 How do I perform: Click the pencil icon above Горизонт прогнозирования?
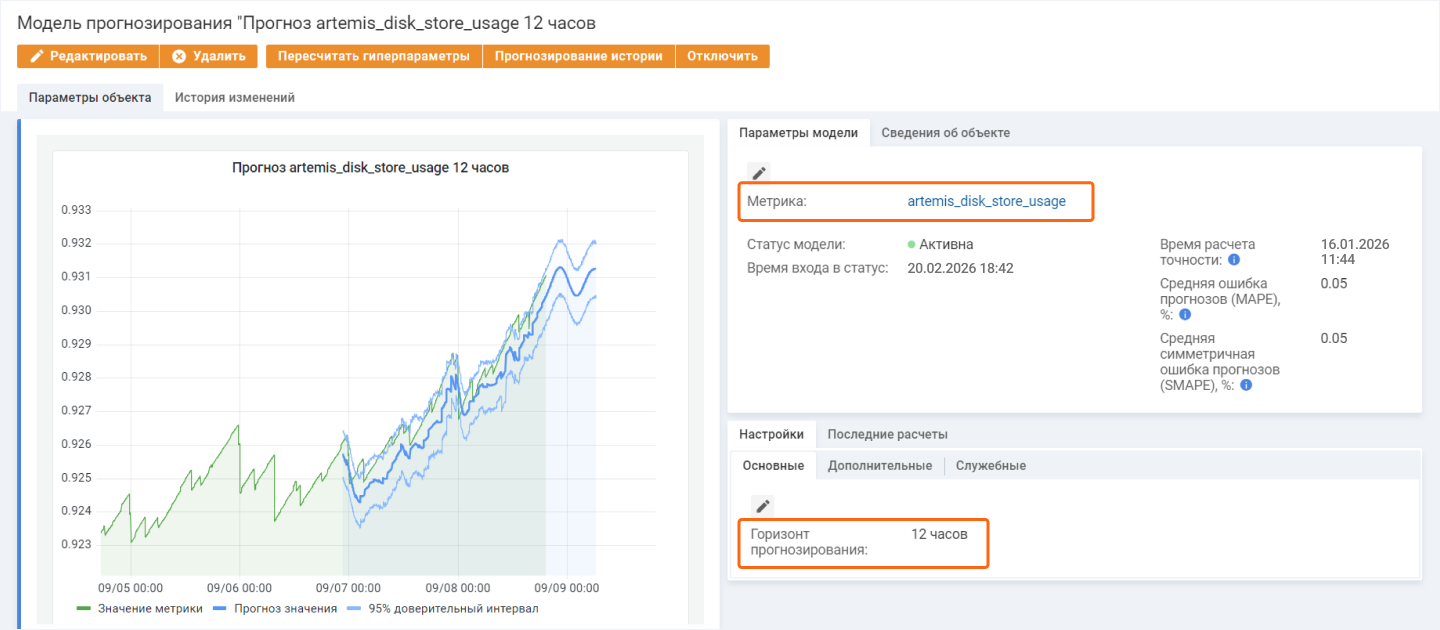pos(762,506)
